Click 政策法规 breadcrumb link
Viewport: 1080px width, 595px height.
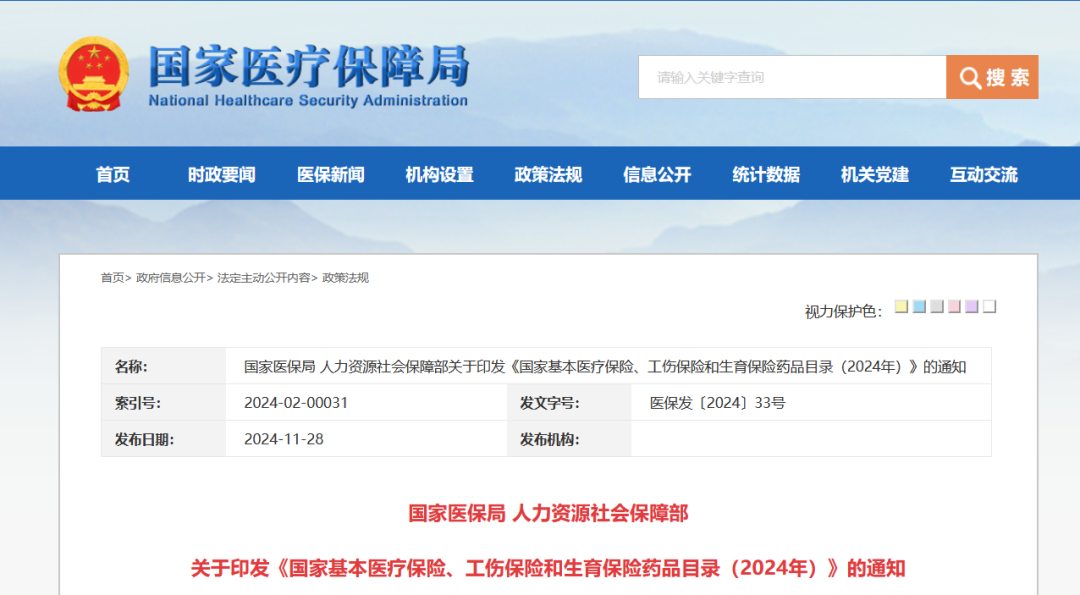click(346, 278)
